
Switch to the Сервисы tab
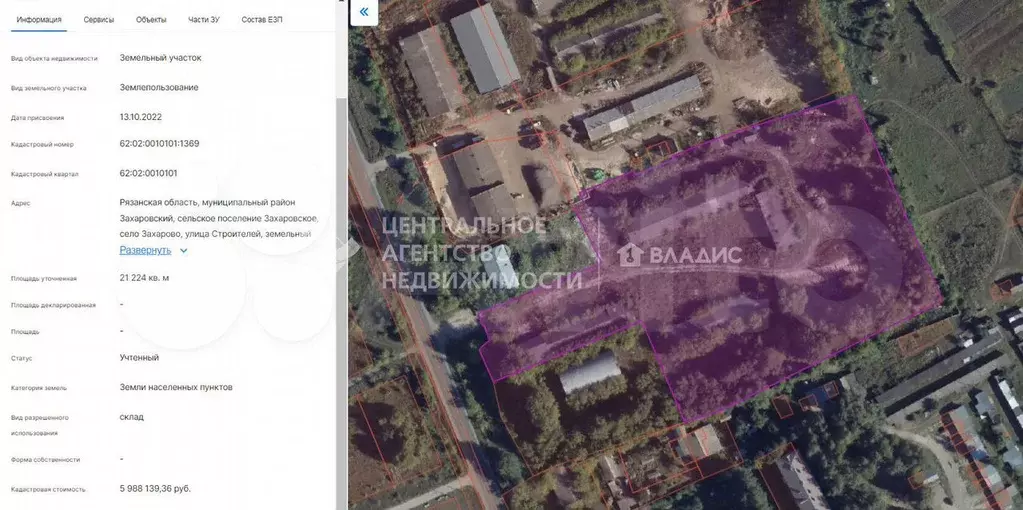(99, 20)
